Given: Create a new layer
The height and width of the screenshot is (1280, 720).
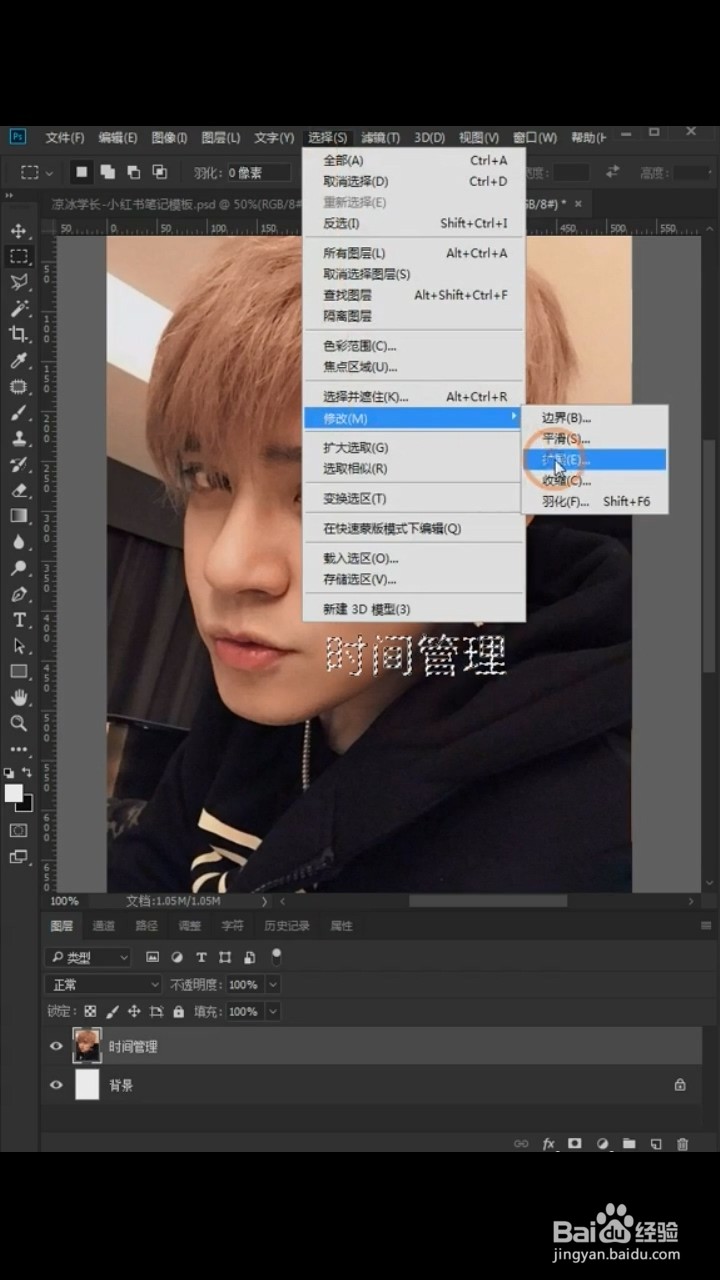Looking at the screenshot, I should pos(656,1143).
